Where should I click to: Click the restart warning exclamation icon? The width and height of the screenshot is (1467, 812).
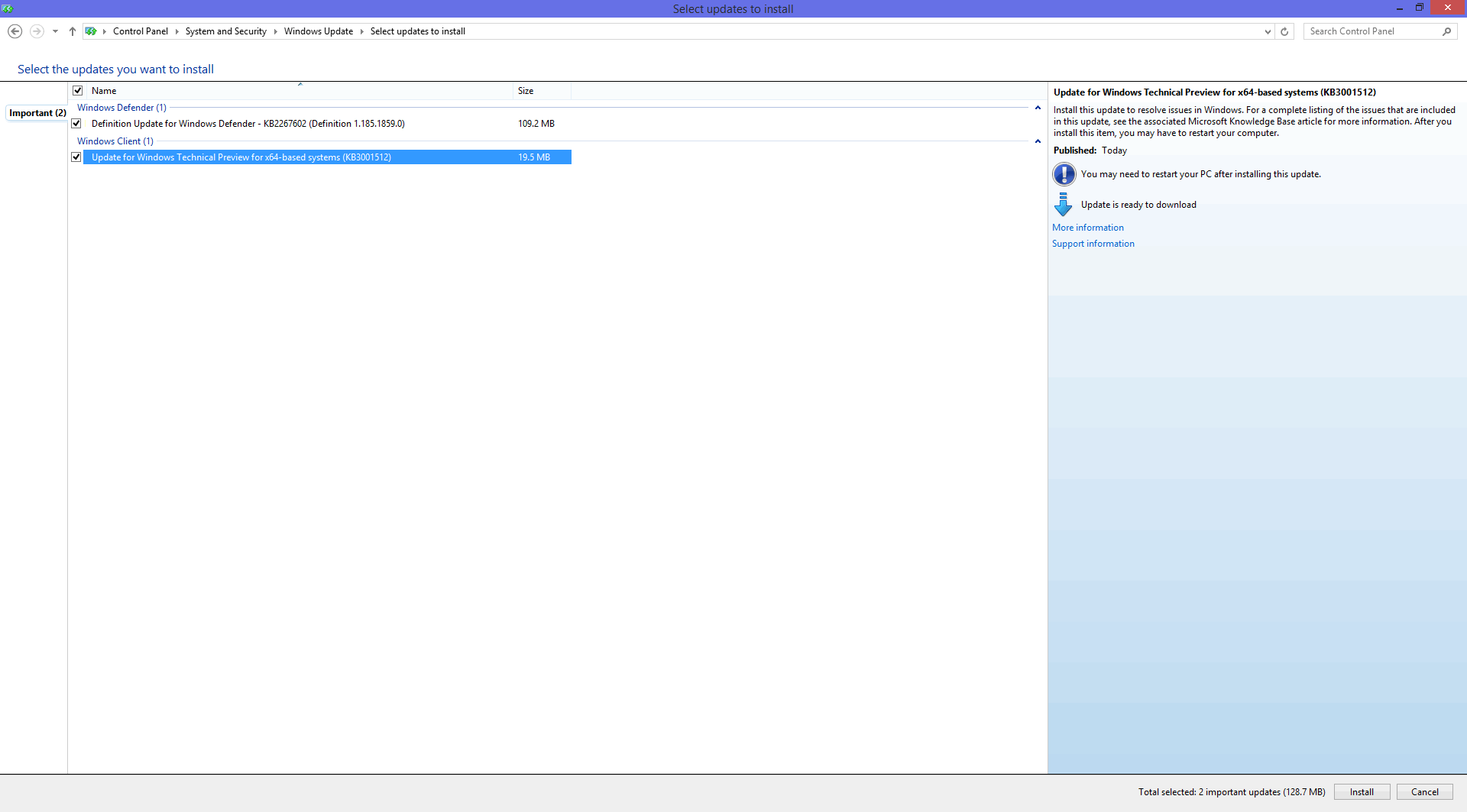[x=1064, y=174]
